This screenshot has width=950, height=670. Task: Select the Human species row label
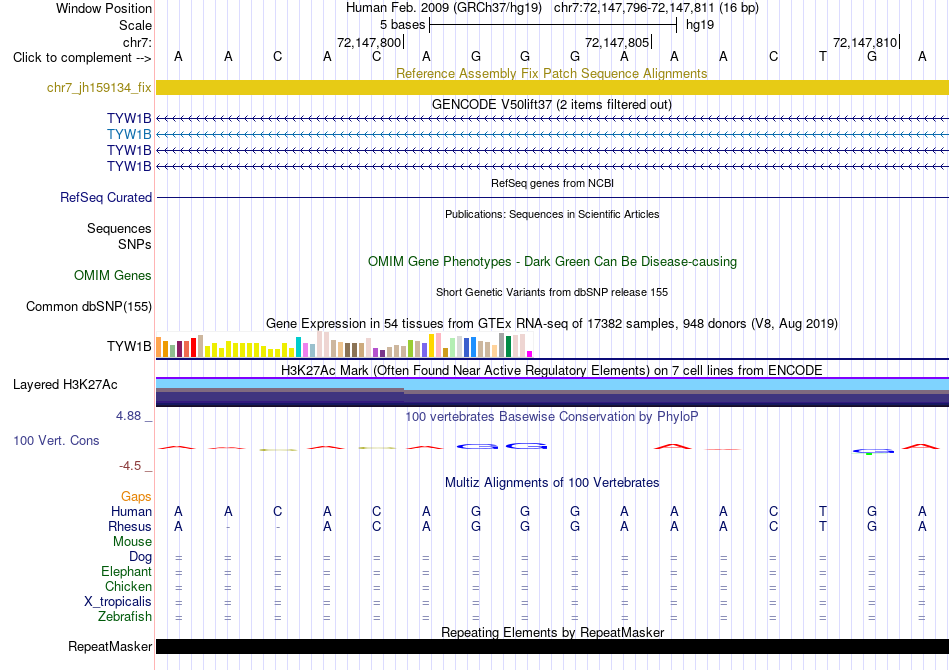coord(131,511)
